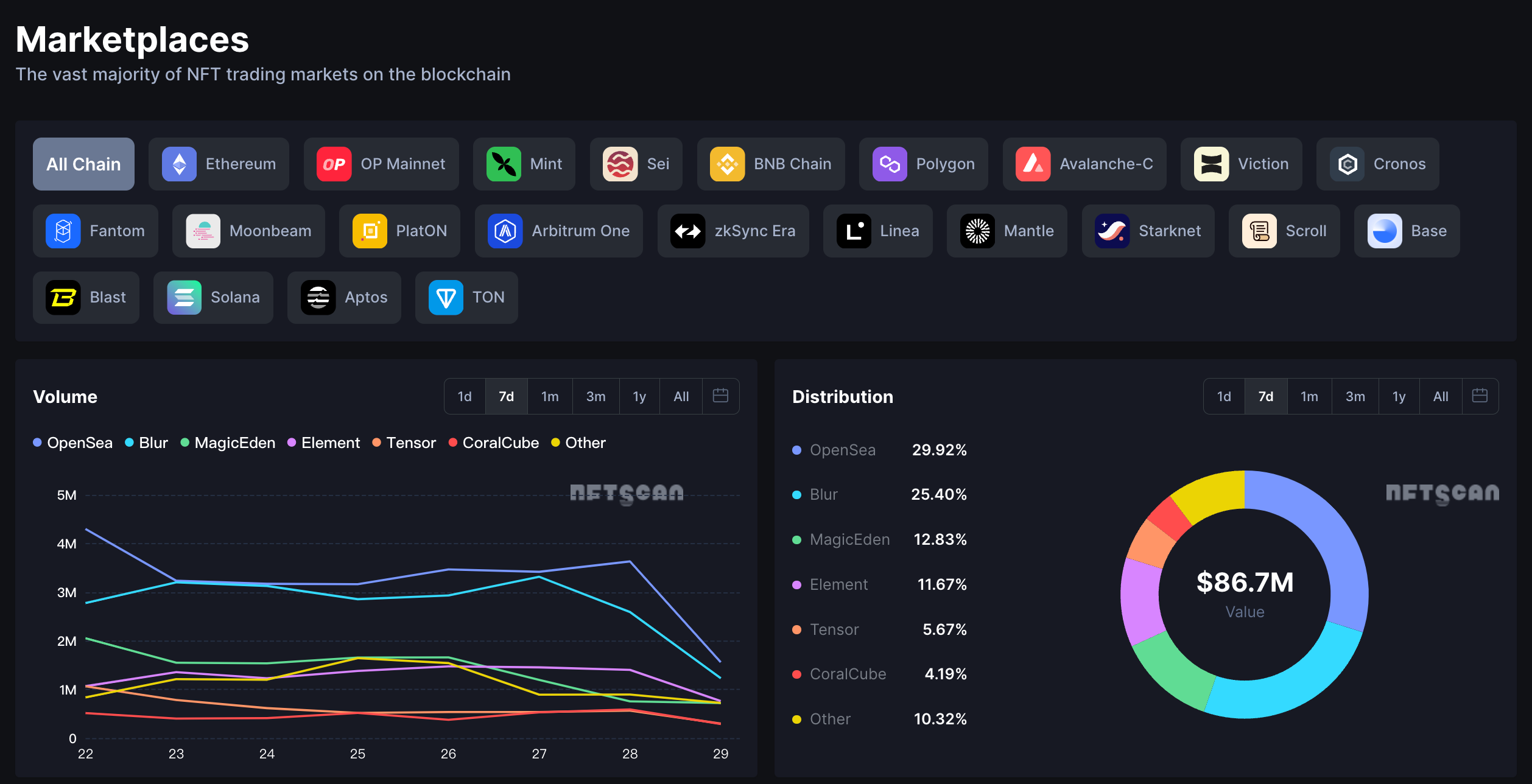Click the Polygon logo icon
The height and width of the screenshot is (784, 1532).
click(x=890, y=164)
